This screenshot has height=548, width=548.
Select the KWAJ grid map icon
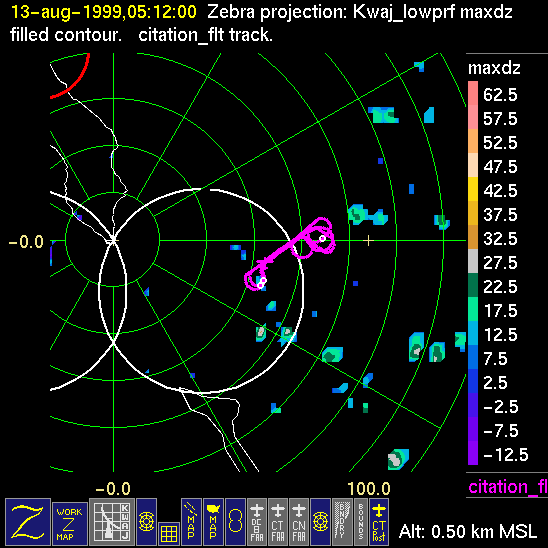pyautogui.click(x=112, y=522)
